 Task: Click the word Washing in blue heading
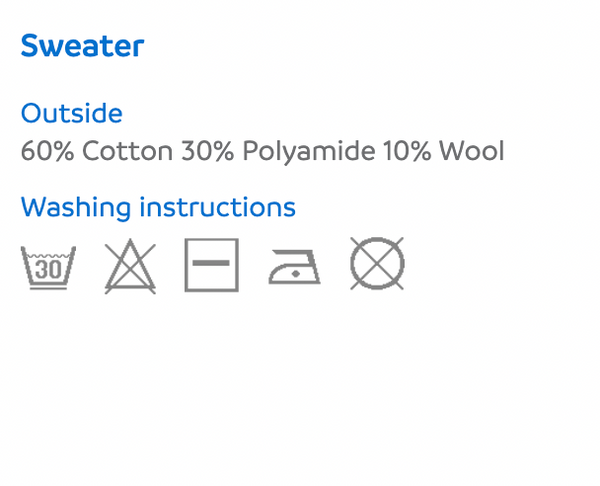pos(76,209)
